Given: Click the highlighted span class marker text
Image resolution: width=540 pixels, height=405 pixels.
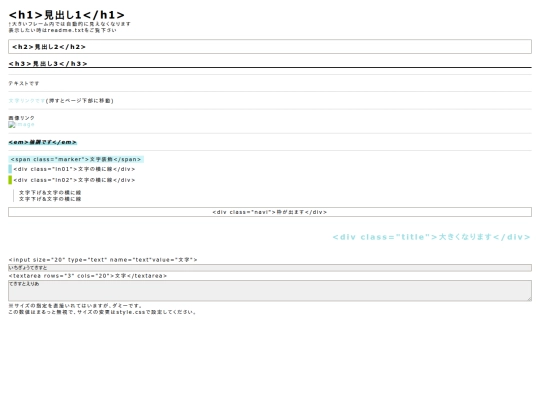Looking at the screenshot, I should pos(76,159).
